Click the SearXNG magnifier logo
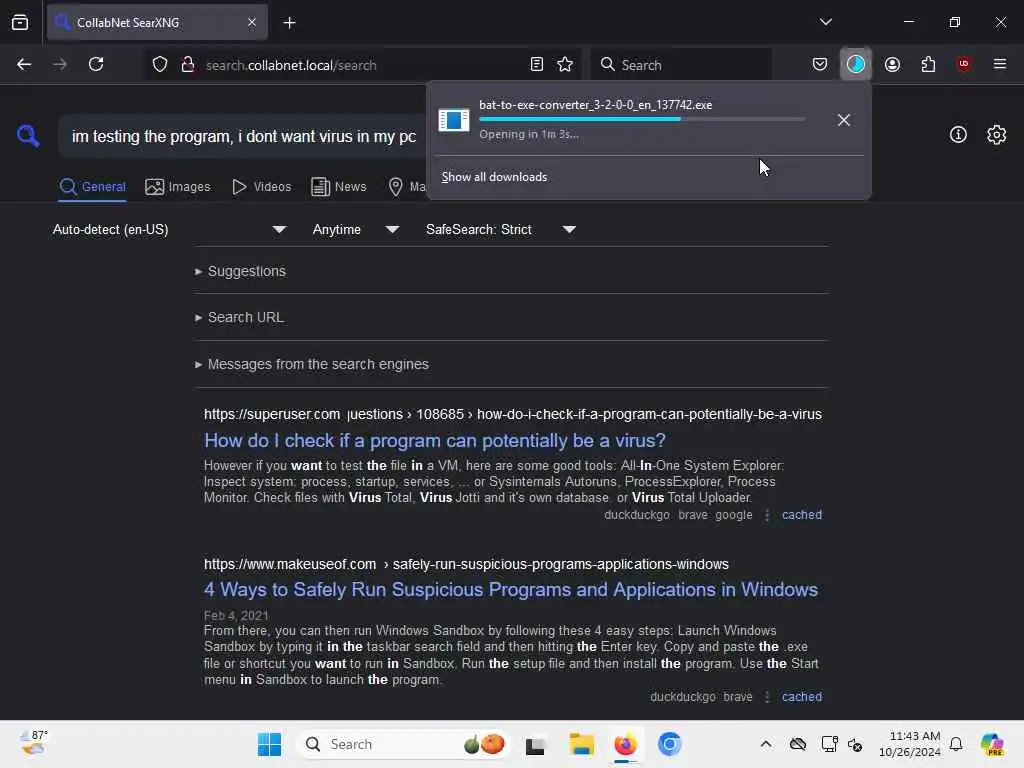1024x768 pixels. pos(27,136)
